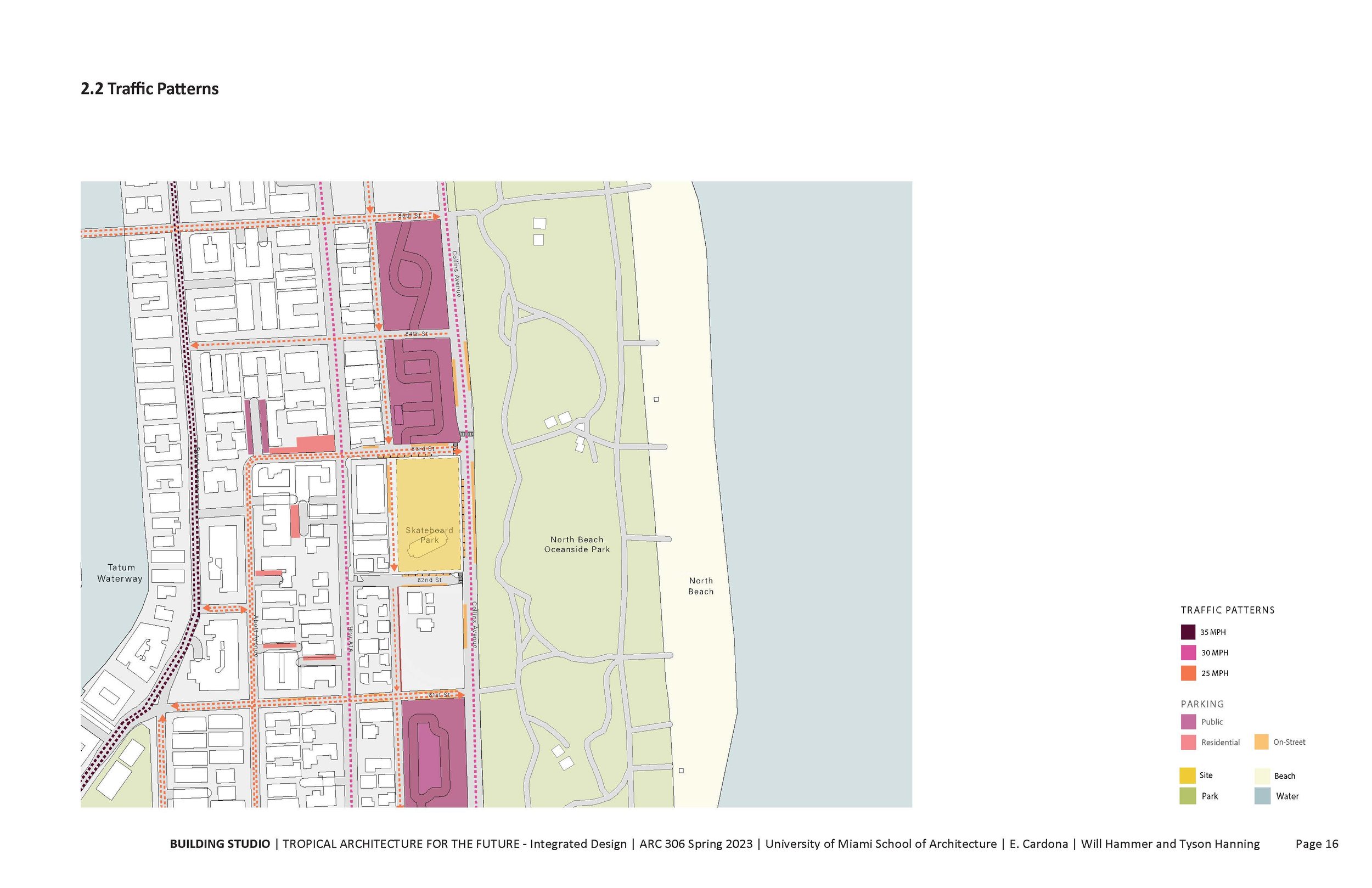Click the 25 MPH orange legend swatch
Screen dimensions: 1372x888
point(1188,673)
